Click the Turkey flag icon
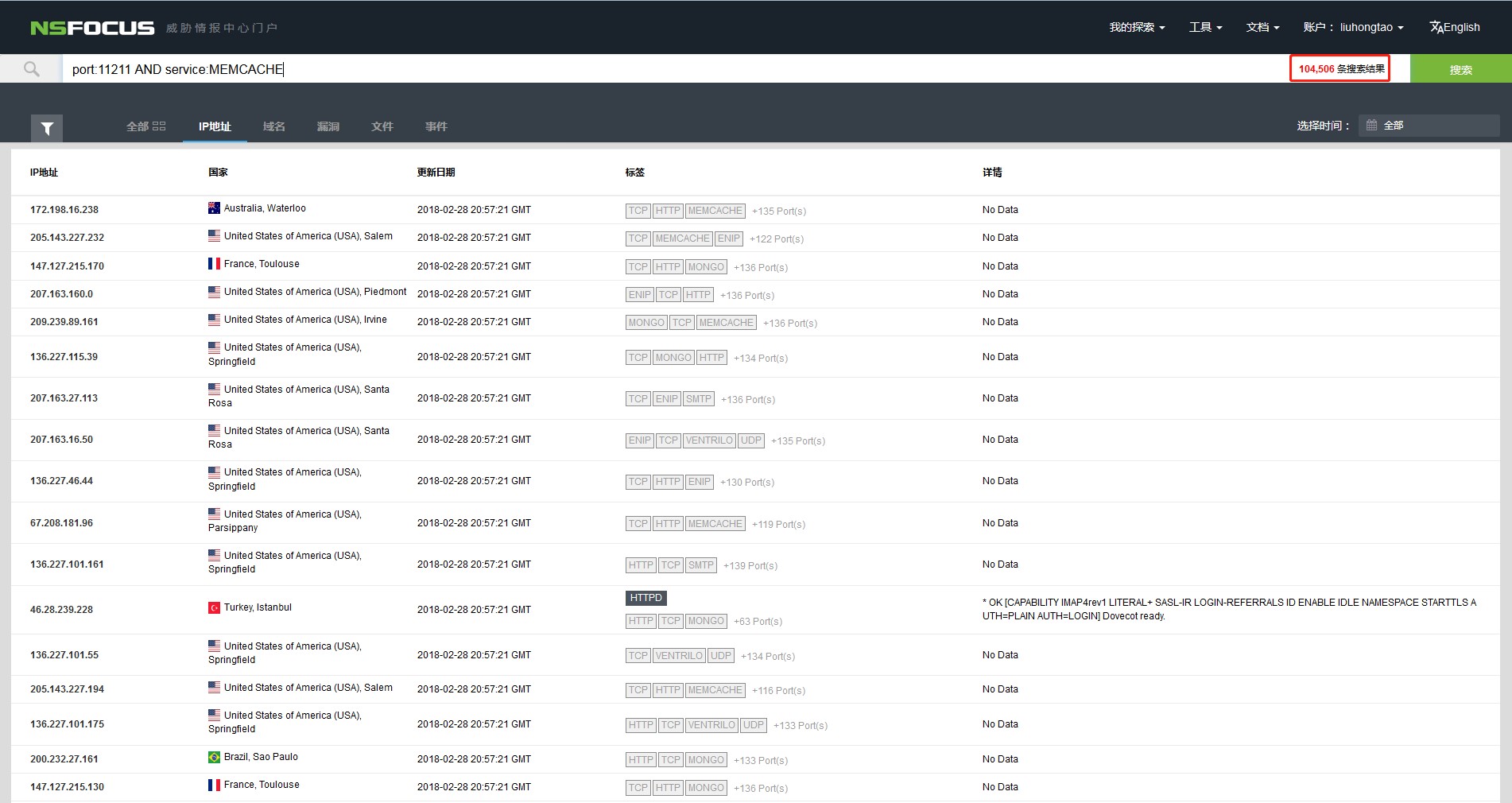The height and width of the screenshot is (803, 1512). tap(214, 607)
